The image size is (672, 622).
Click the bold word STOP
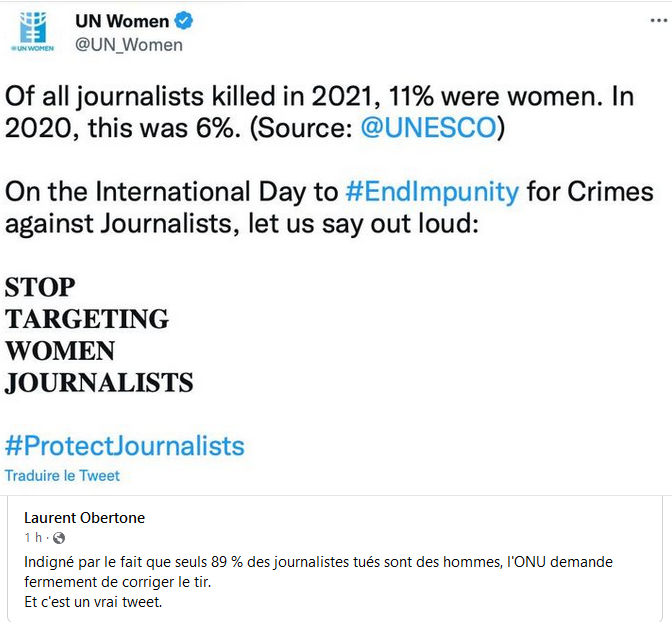pos(40,287)
